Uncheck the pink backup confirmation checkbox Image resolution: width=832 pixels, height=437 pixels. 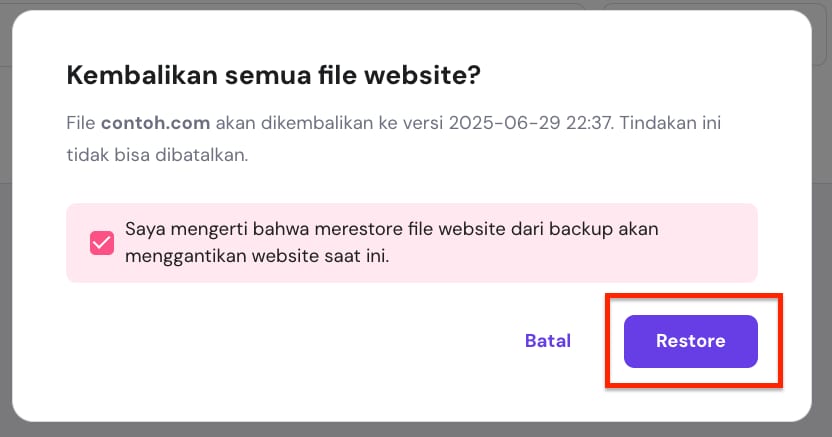[x=102, y=242]
